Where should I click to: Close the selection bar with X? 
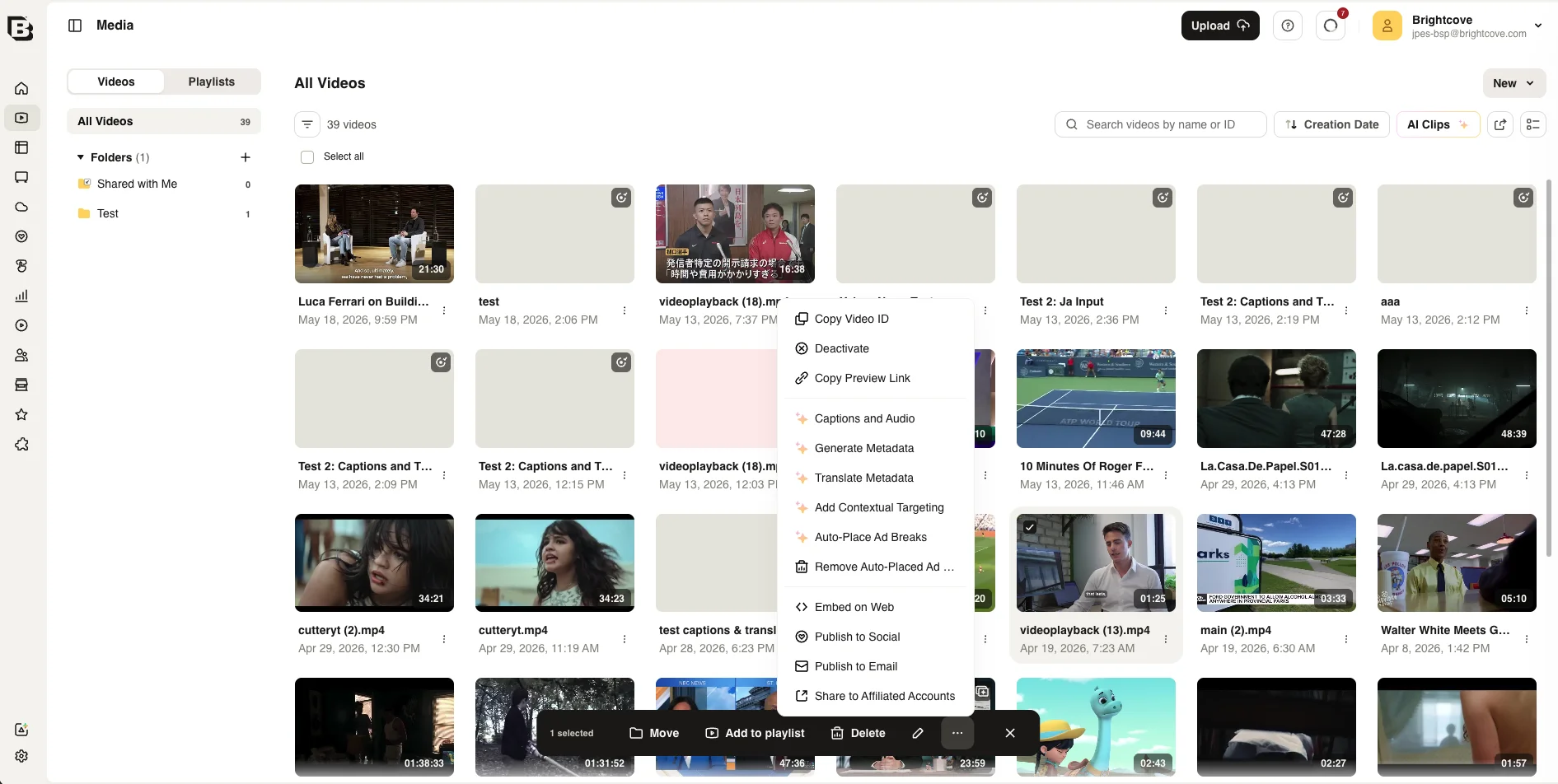pyautogui.click(x=1010, y=733)
